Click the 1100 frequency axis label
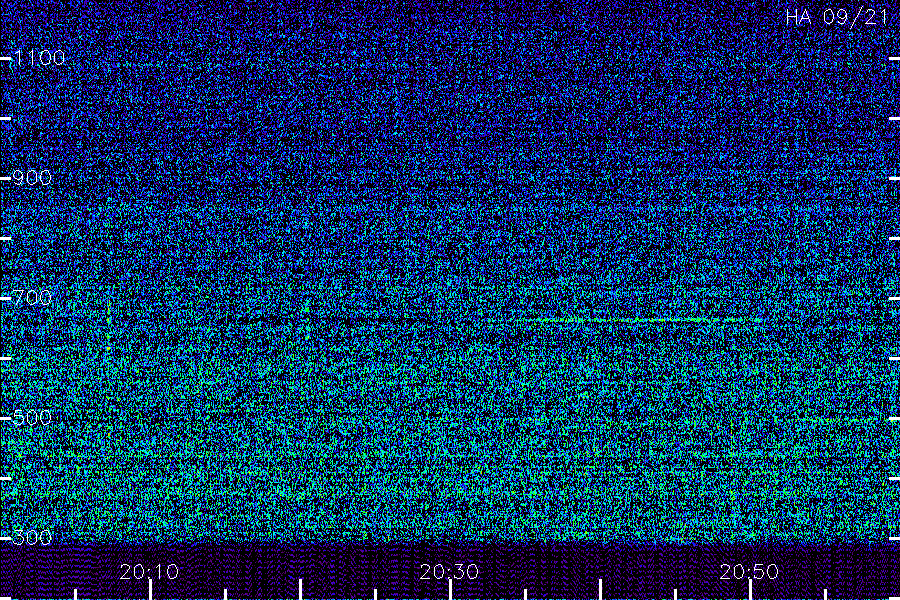 pyautogui.click(x=39, y=58)
